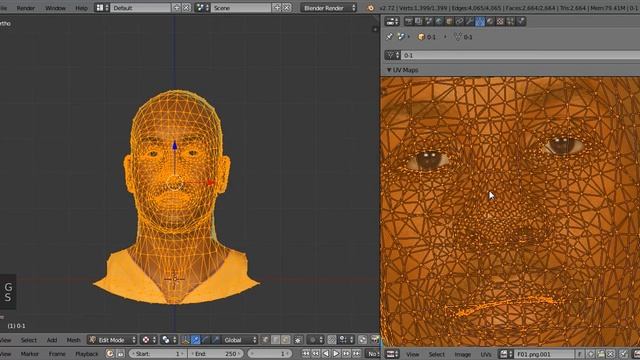The height and width of the screenshot is (360, 640).
Task: Toggle lock time to other windows
Action: (x=120, y=354)
